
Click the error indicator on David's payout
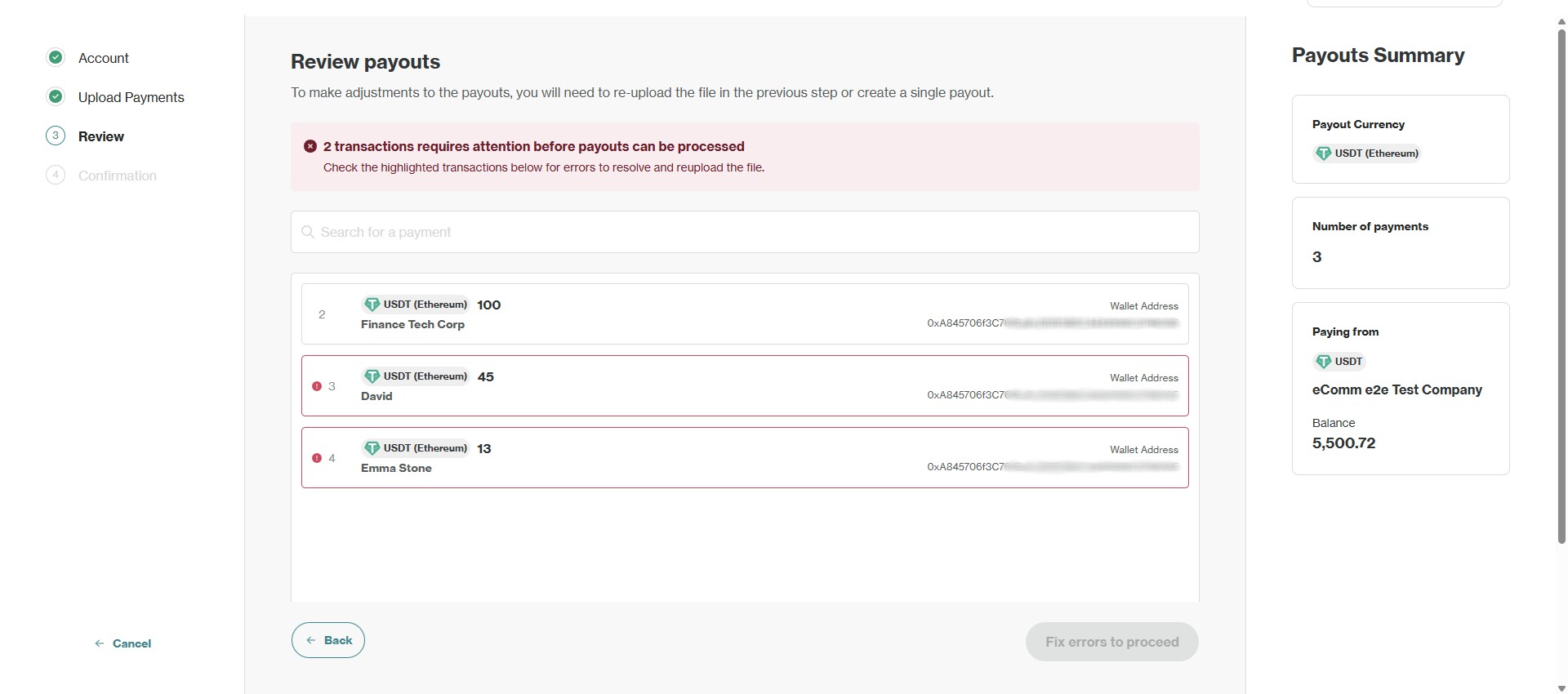[x=317, y=386]
